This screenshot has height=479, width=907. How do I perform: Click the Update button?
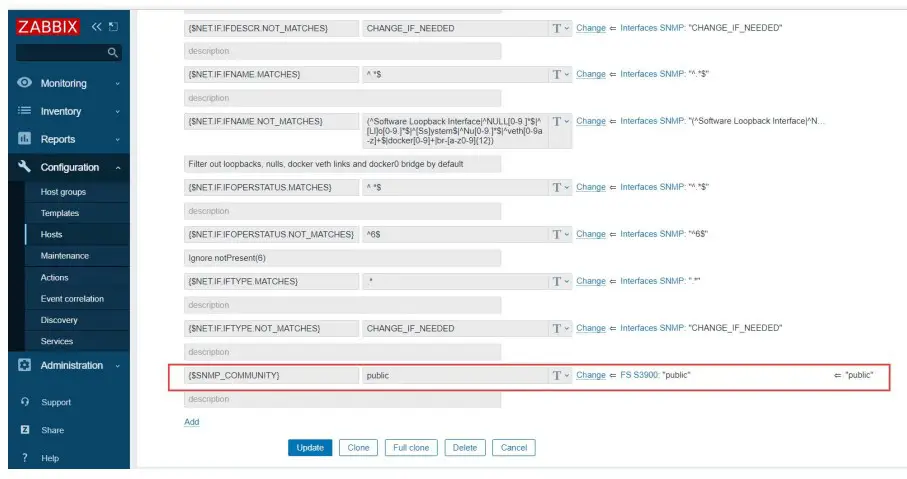click(310, 448)
